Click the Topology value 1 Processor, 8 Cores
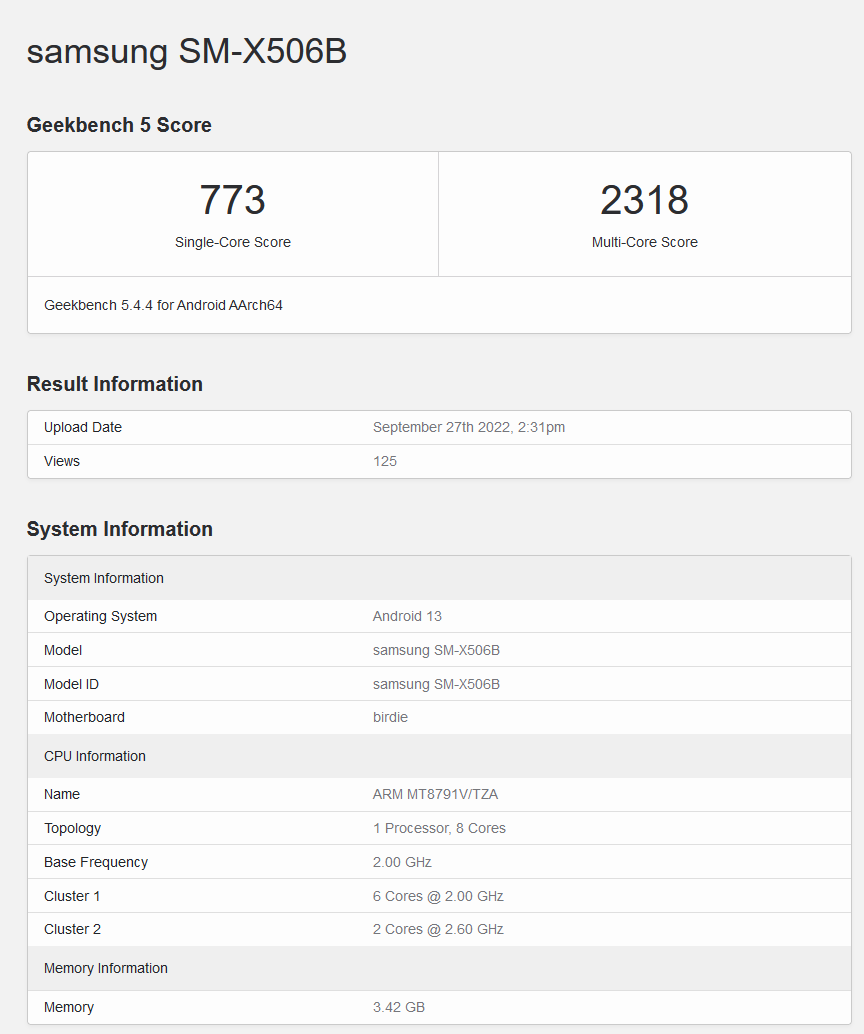Viewport: 864px width, 1034px height. (x=439, y=828)
